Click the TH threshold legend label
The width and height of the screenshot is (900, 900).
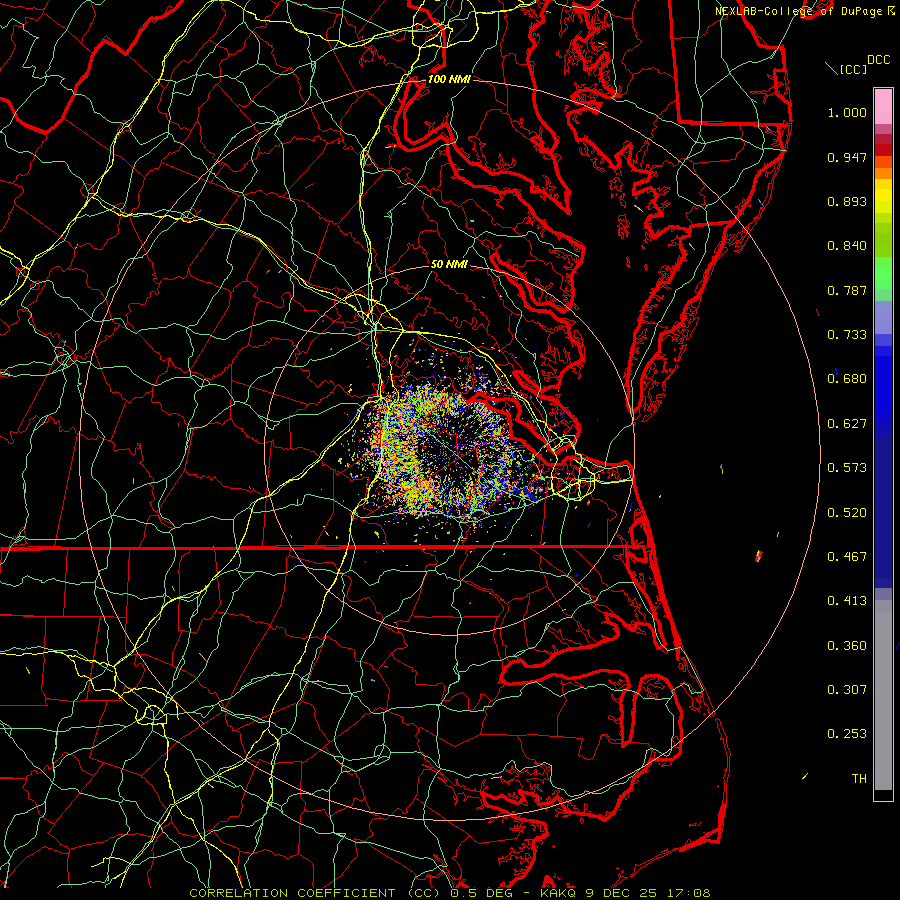[x=859, y=779]
